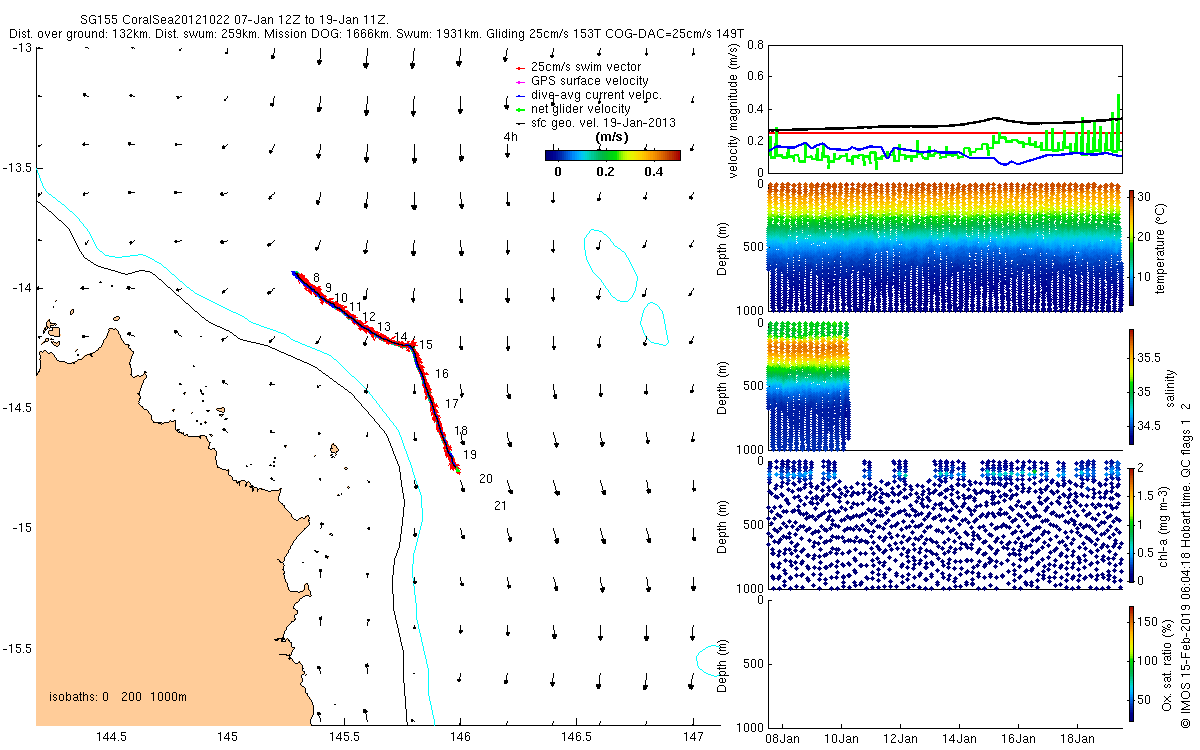Click the green net glider velocity legend marker
This screenshot has height=750, width=1200.
[519, 109]
